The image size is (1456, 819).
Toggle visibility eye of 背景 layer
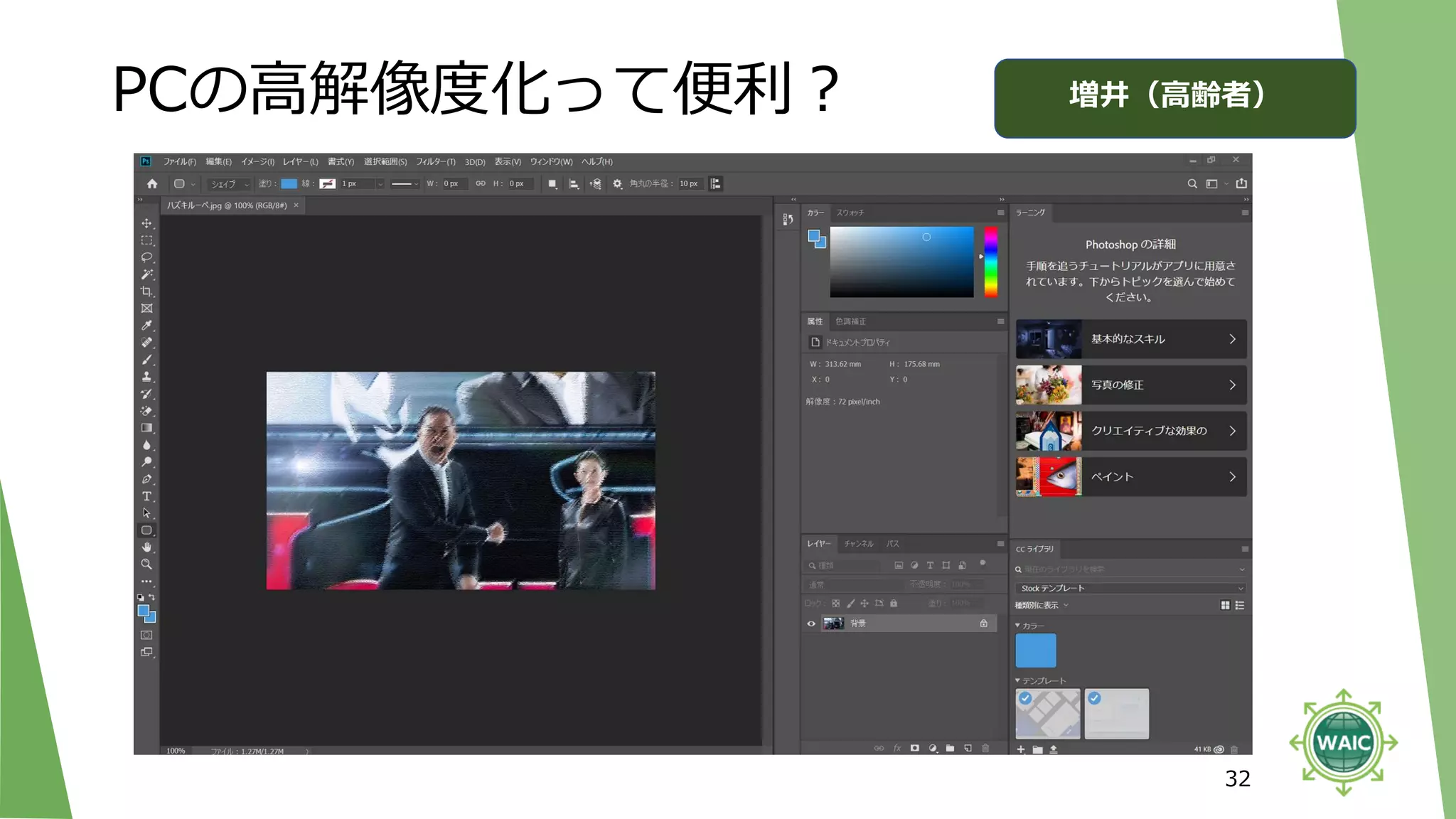pos(811,623)
